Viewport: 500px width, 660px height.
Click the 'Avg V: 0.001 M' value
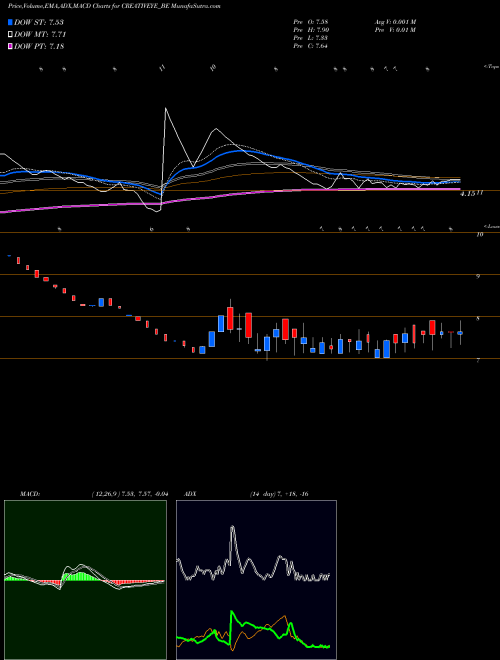395,22
